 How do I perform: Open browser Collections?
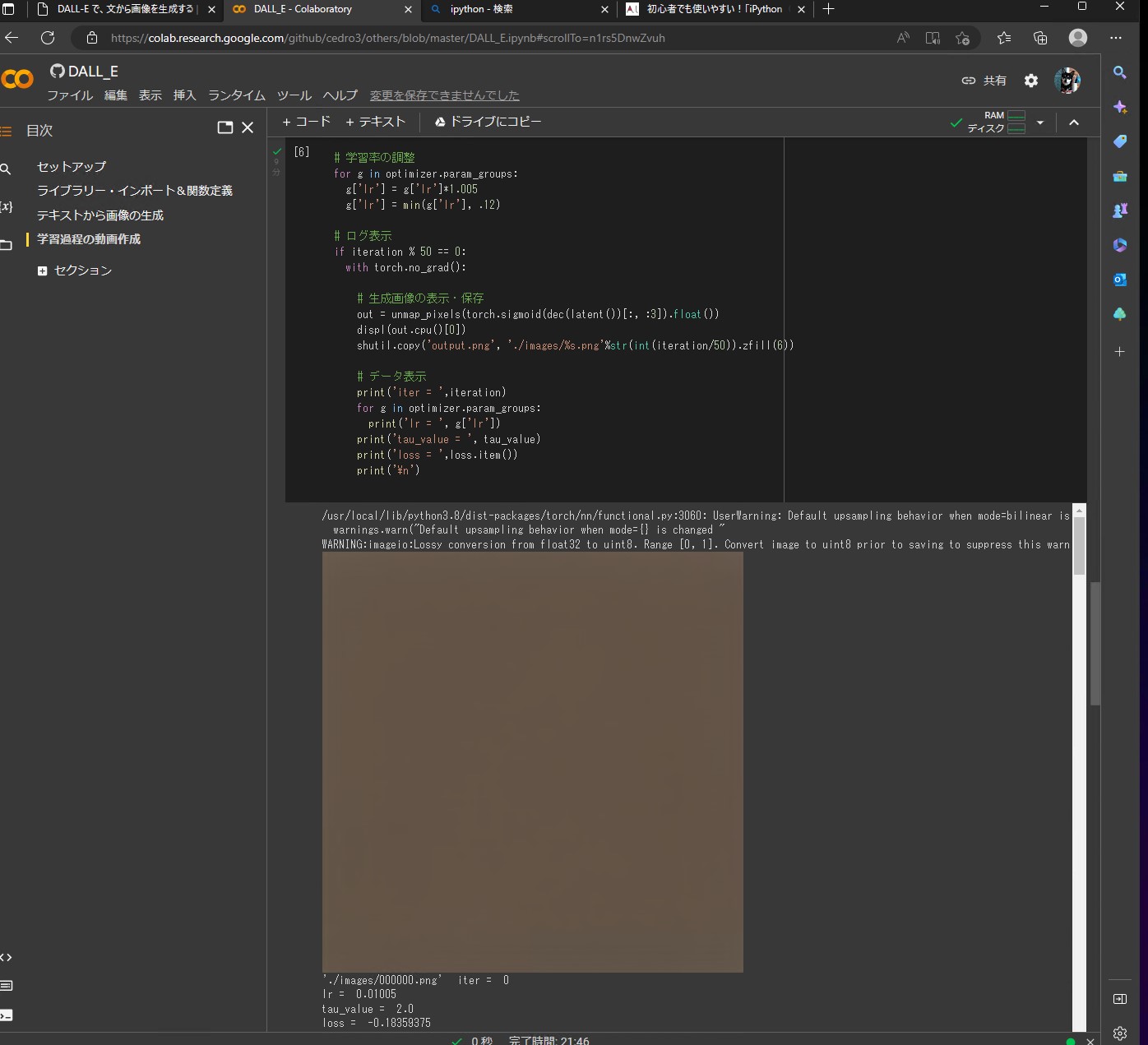pyautogui.click(x=1040, y=38)
